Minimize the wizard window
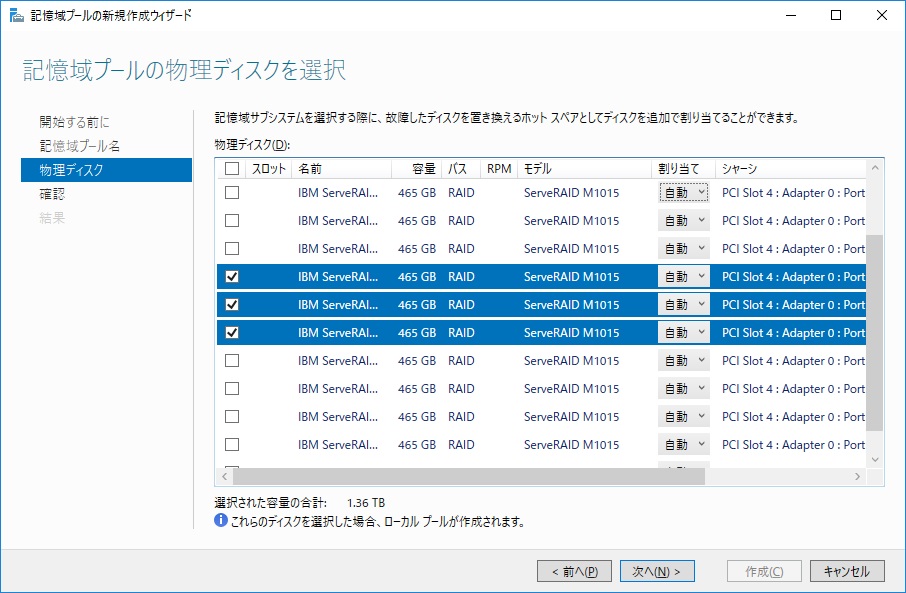Screen dimensions: 906x593 [792, 15]
